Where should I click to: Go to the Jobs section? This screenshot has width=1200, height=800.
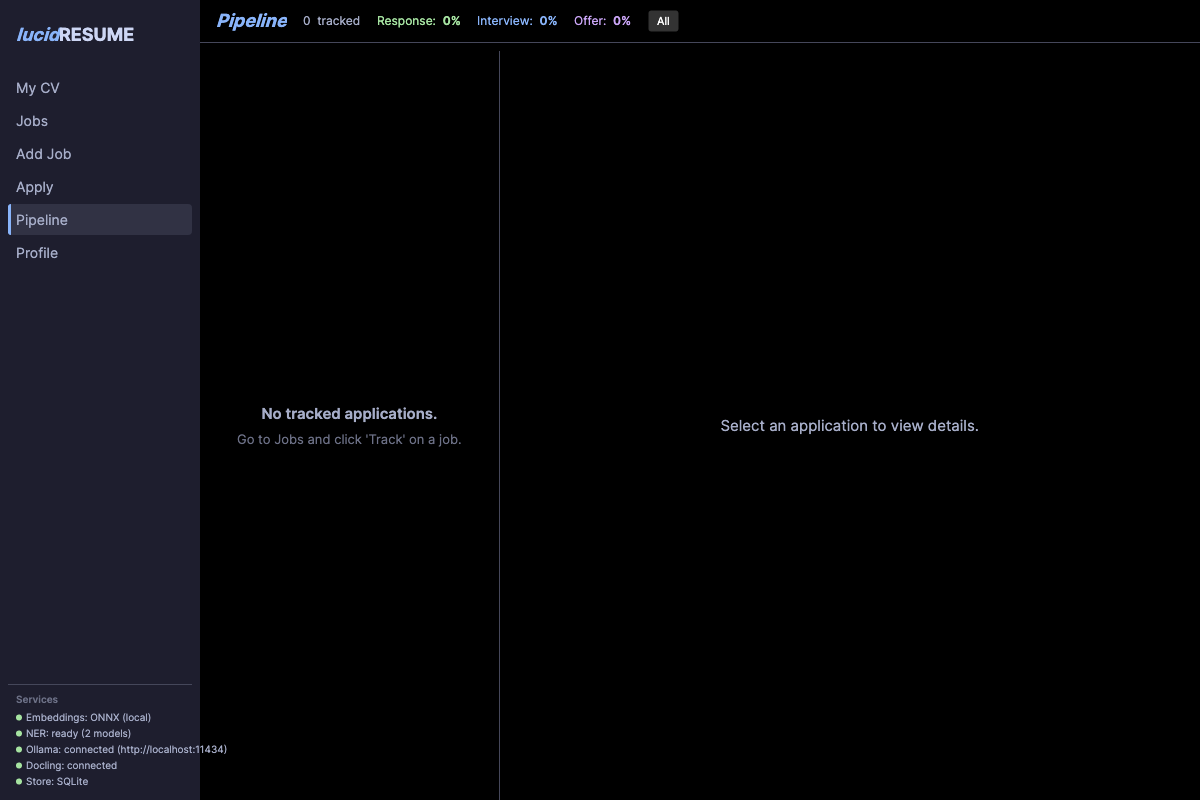[x=100, y=121]
